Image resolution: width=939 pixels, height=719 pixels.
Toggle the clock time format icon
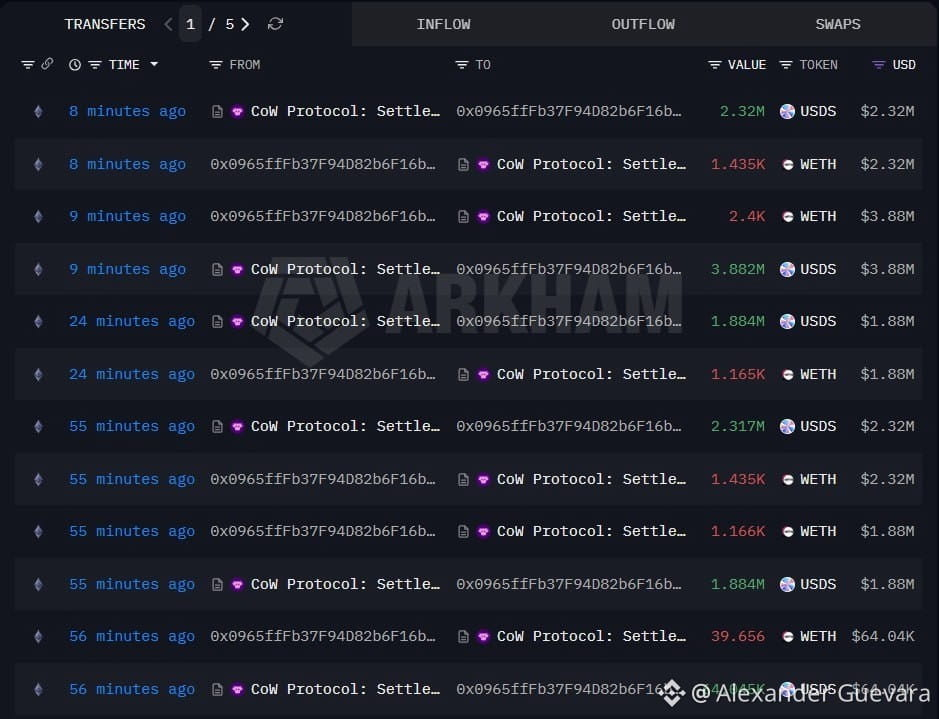pos(75,65)
